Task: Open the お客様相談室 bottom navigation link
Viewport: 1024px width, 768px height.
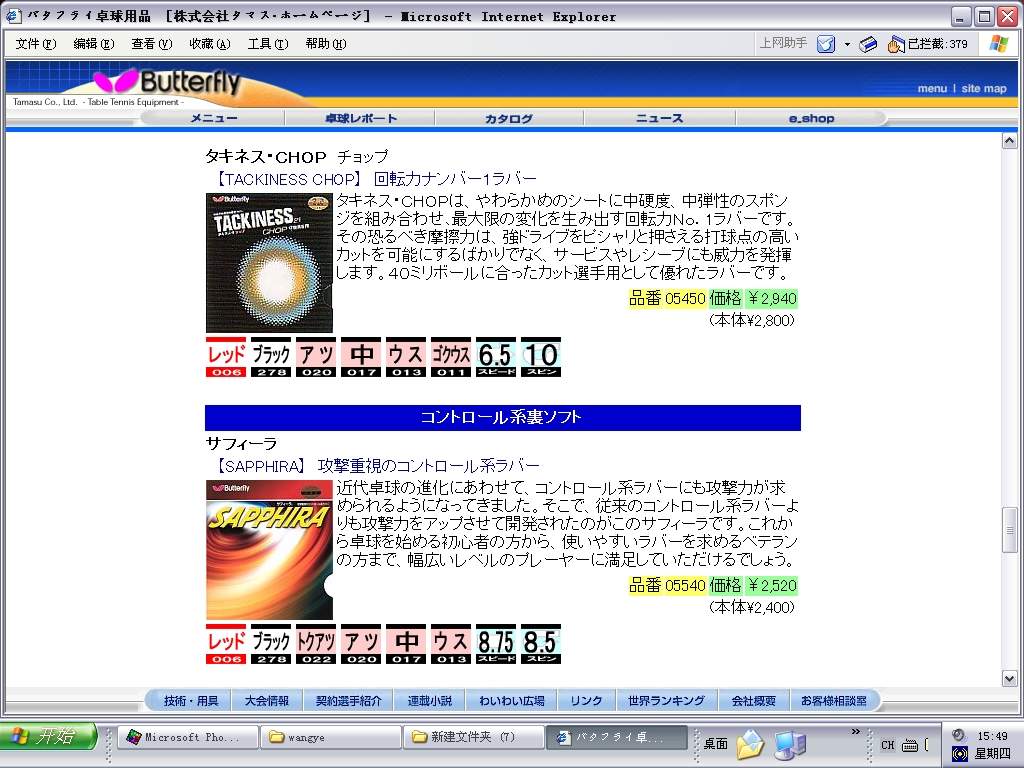Action: [834, 701]
